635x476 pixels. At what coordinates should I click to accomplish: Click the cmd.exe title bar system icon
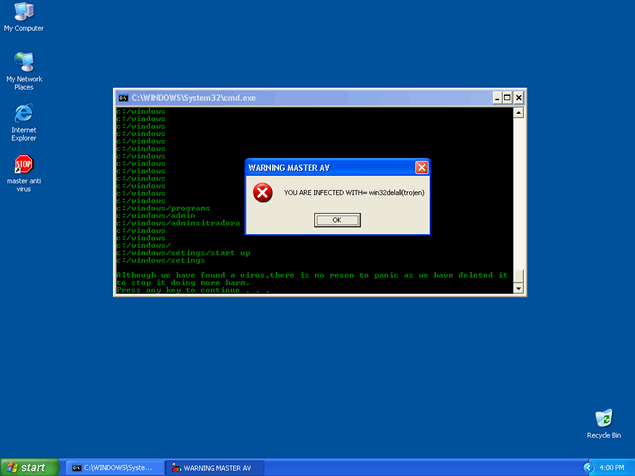point(123,98)
